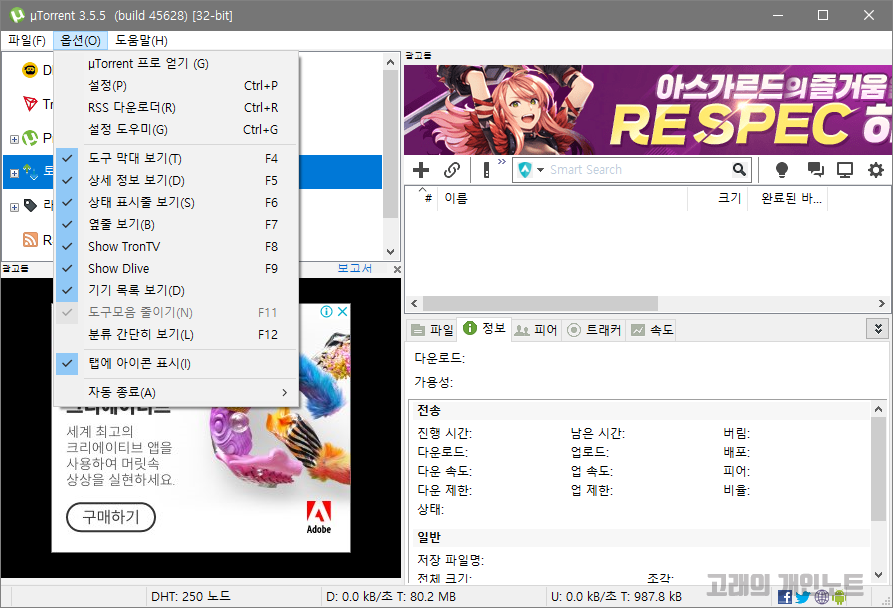Click the sidebar vertical scrollbar thumb
This screenshot has height=608, width=893.
[x=390, y=144]
